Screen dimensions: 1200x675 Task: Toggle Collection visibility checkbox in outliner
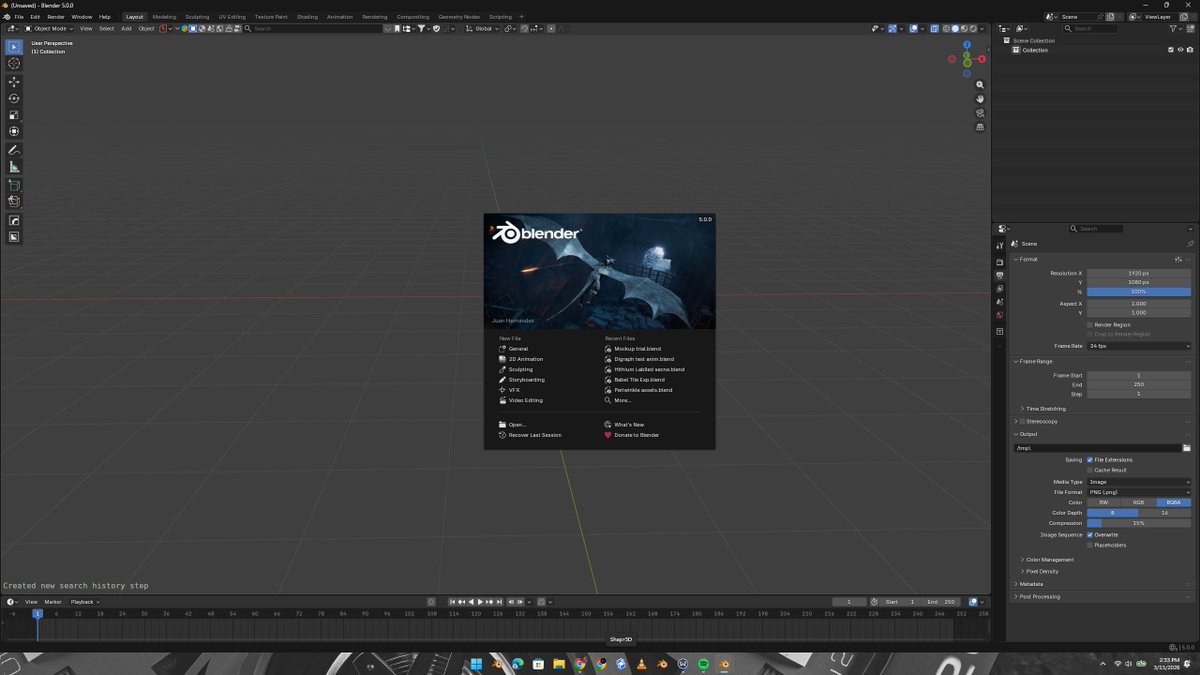click(x=1171, y=50)
